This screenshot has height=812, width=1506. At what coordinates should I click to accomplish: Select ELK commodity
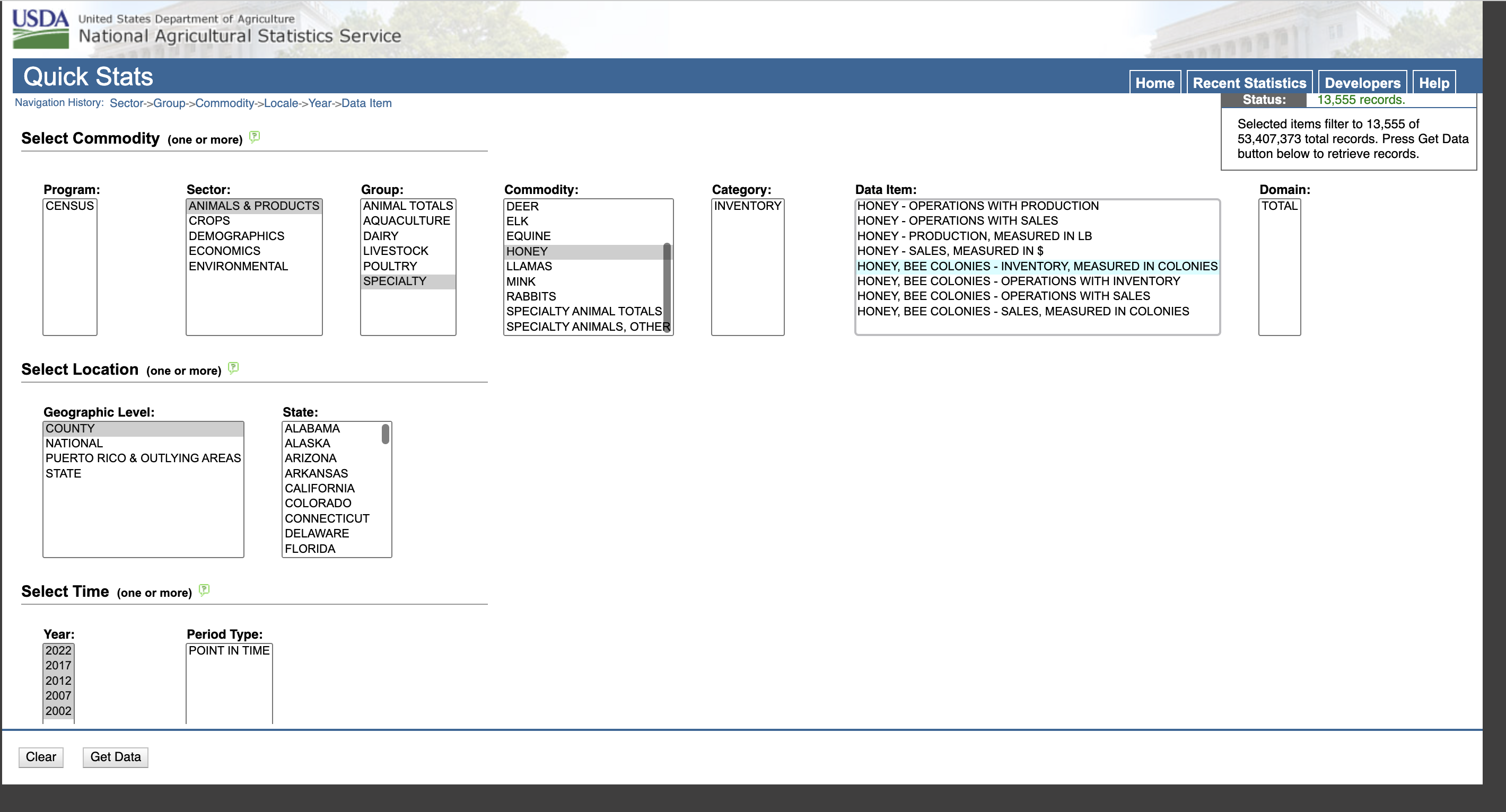pyautogui.click(x=583, y=222)
